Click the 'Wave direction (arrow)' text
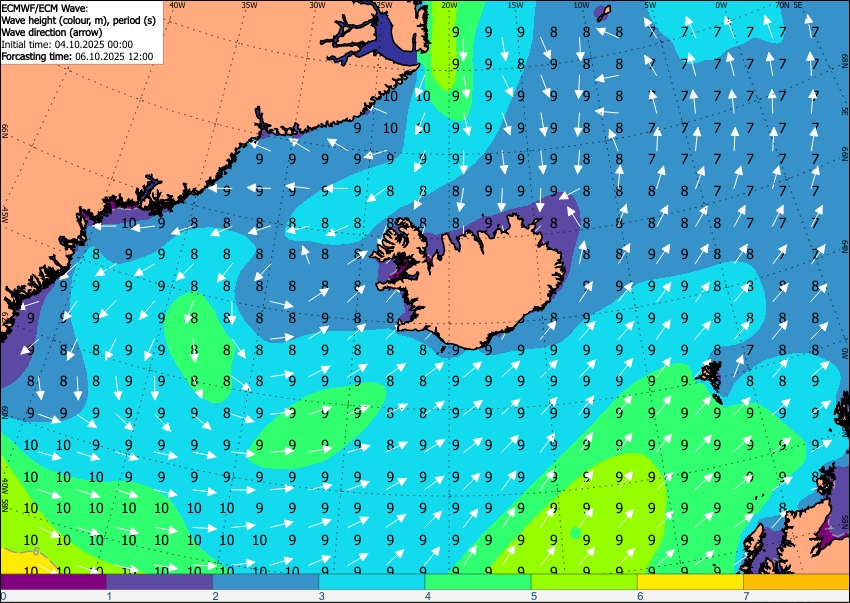 (x=51, y=32)
